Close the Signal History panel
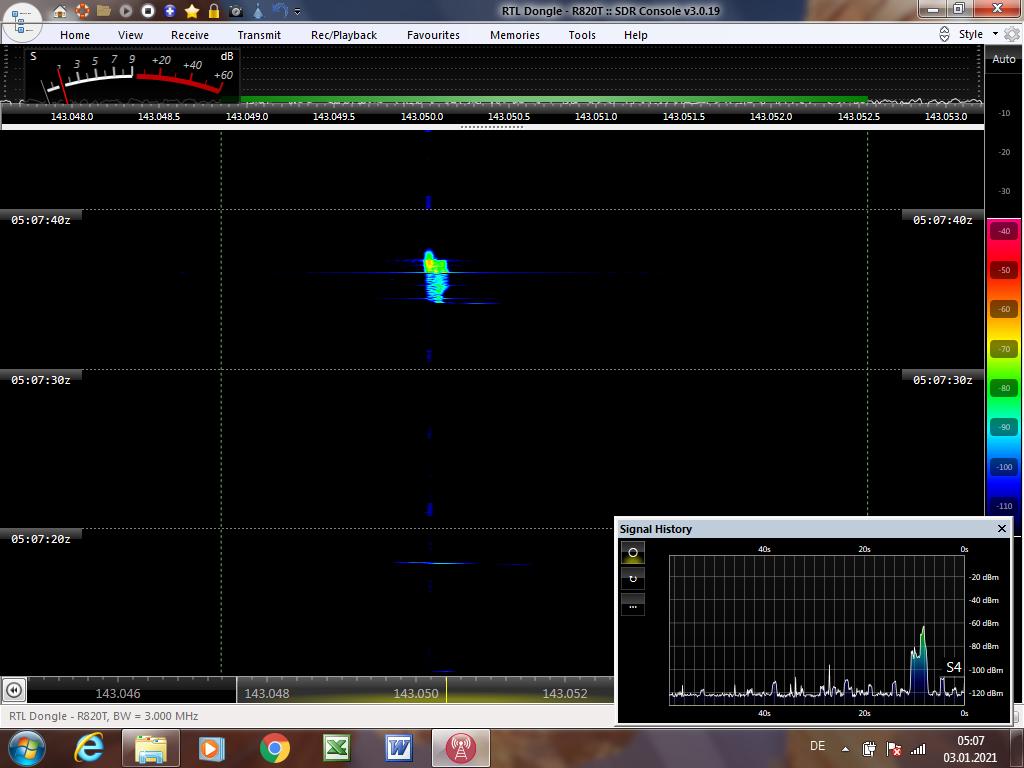Viewport: 1024px width, 768px height. tap(1002, 528)
